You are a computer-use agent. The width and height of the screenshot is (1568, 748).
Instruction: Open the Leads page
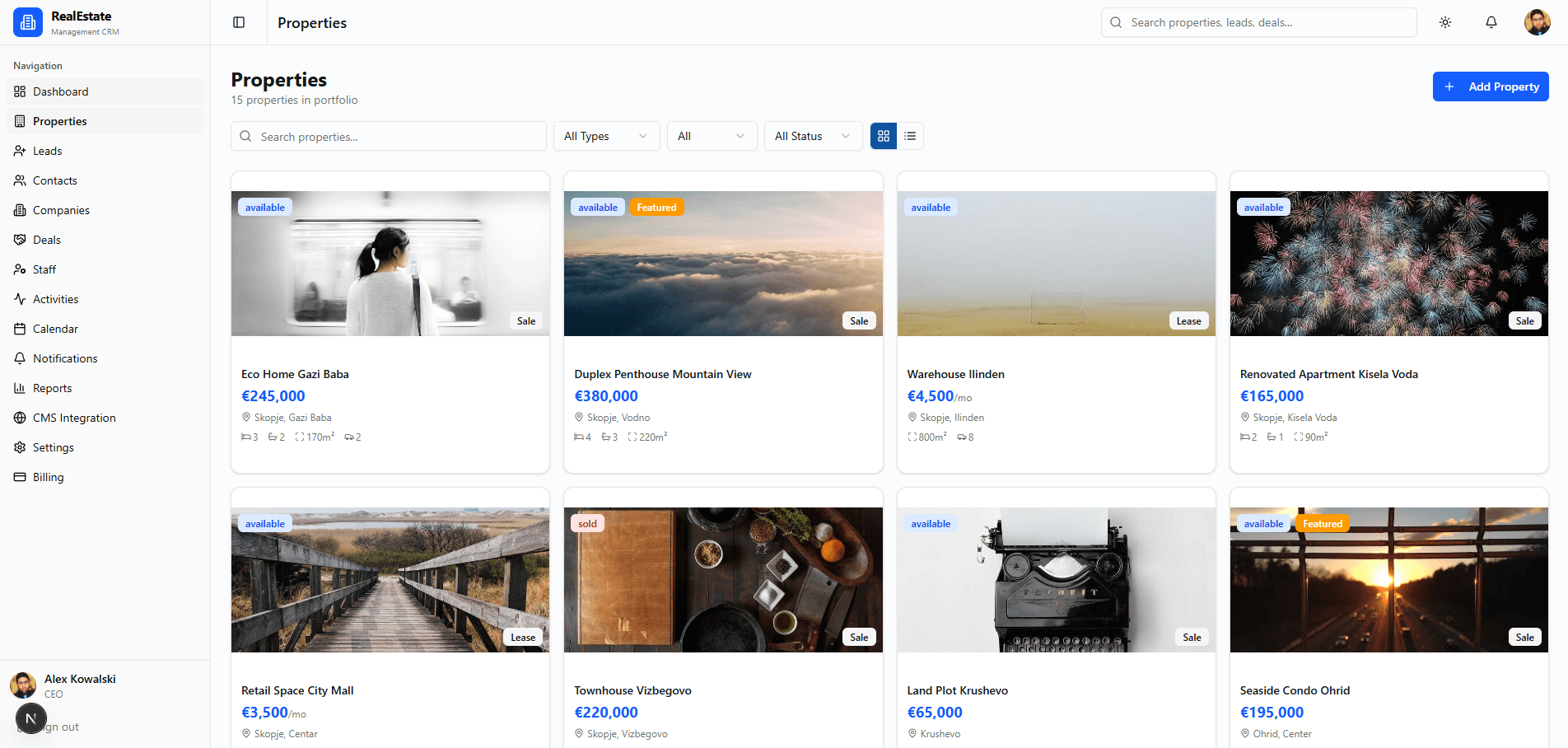click(x=105, y=151)
